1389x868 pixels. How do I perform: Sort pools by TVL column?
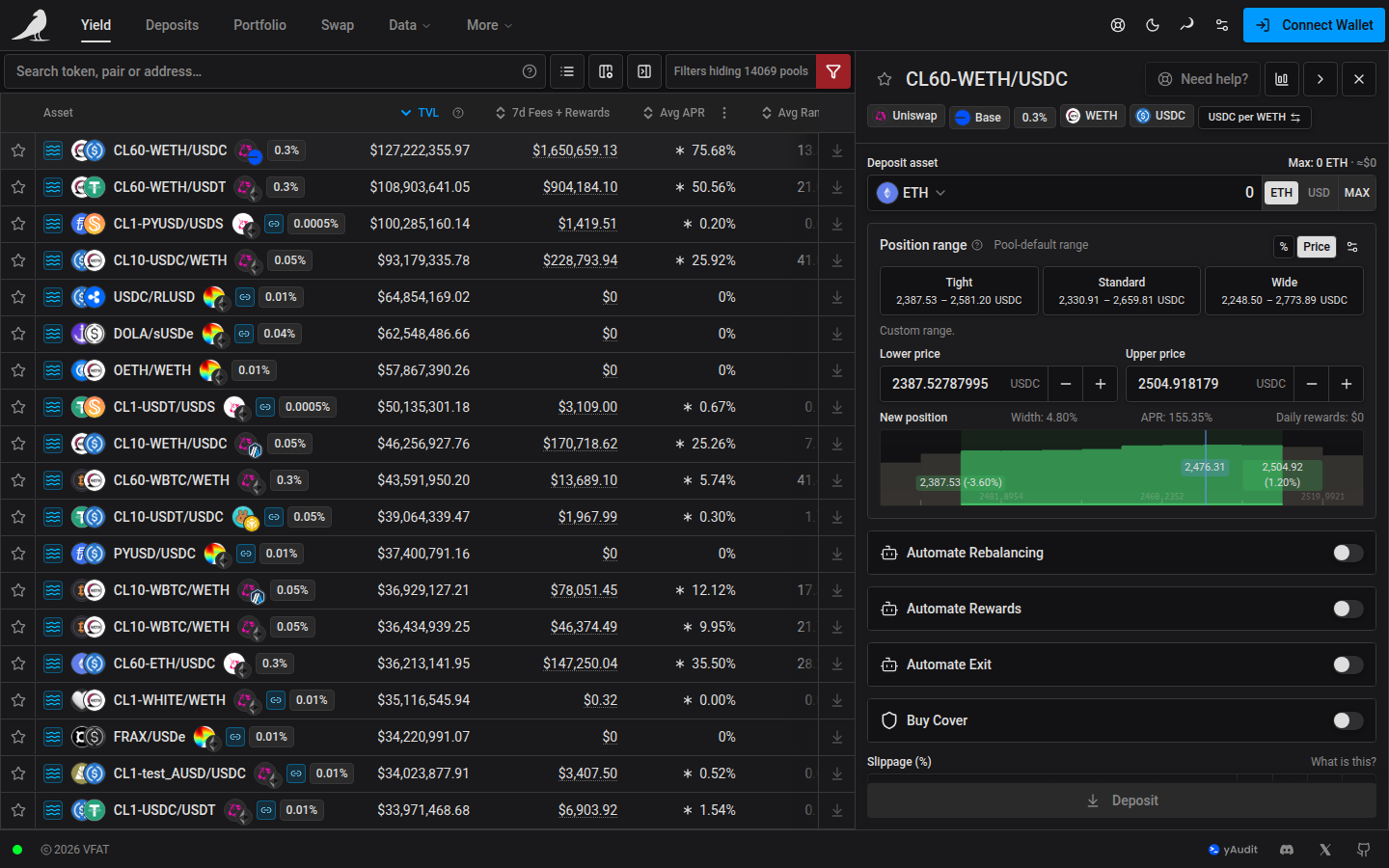click(421, 113)
